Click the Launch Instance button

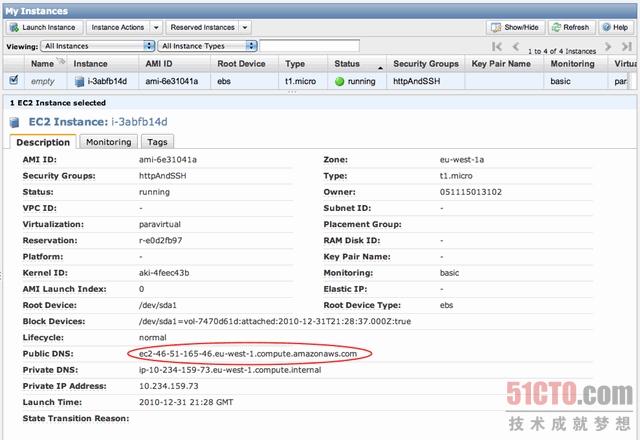[x=44, y=27]
